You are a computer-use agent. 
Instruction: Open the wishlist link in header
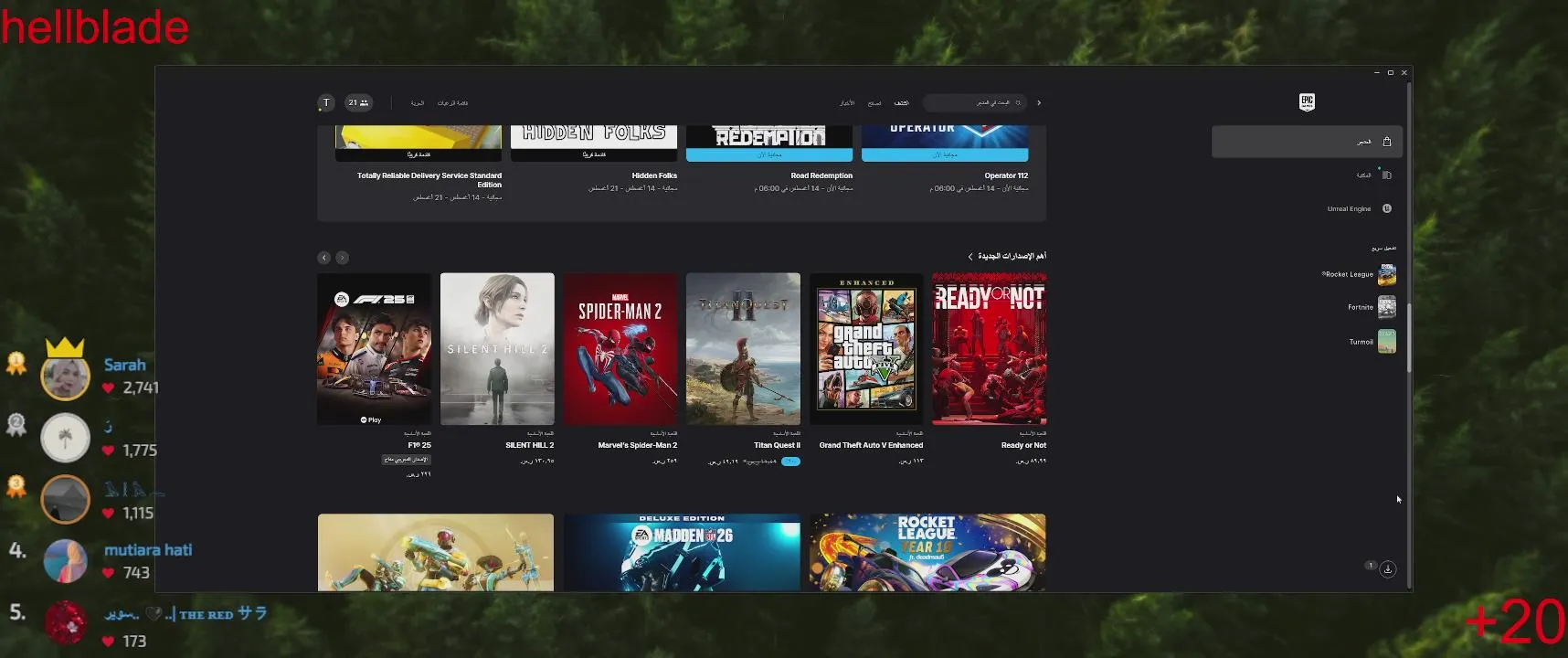click(452, 103)
